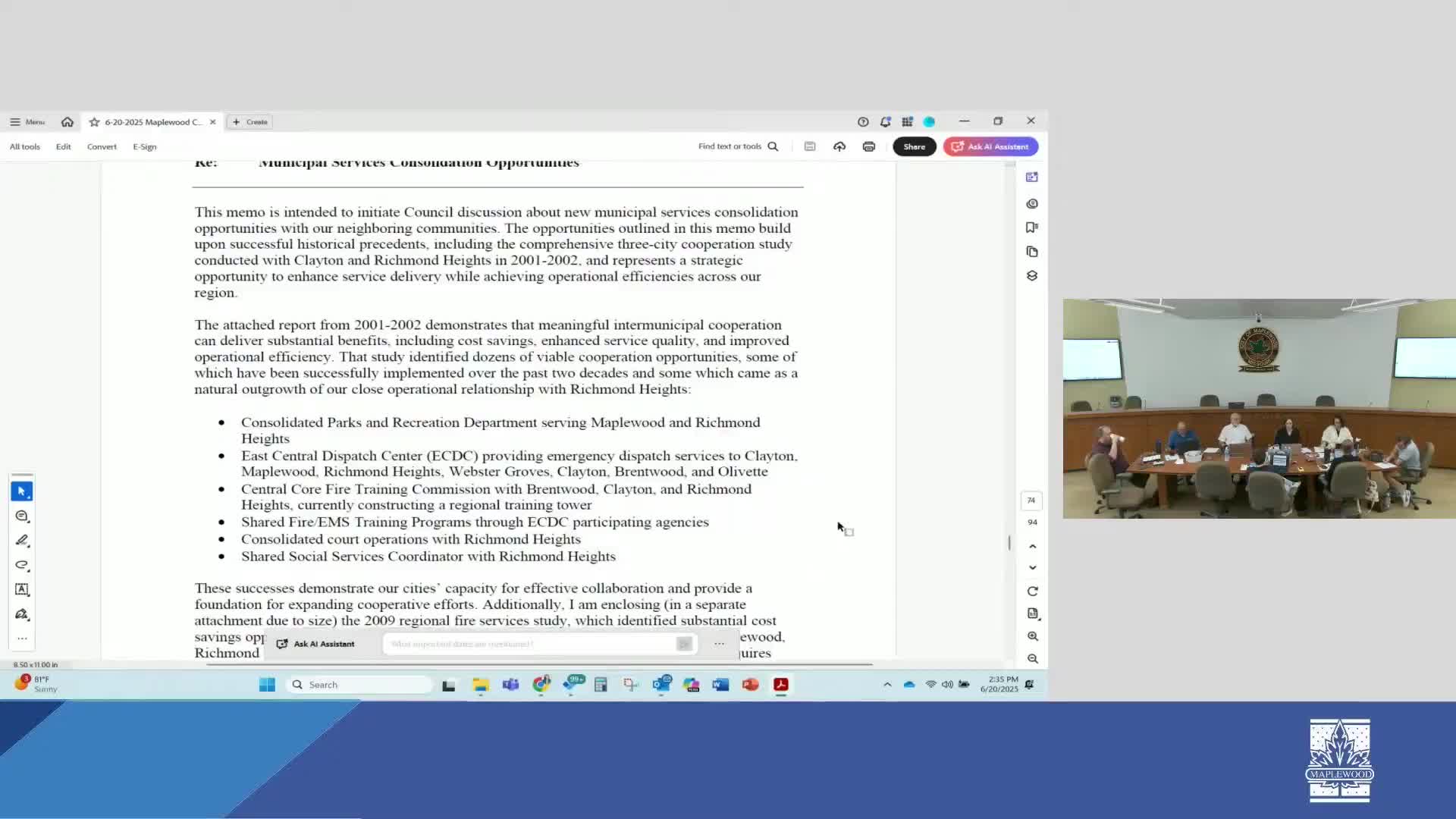1456x819 pixels.
Task: Expand more tools ellipsis in left toolbar
Action: click(x=22, y=639)
